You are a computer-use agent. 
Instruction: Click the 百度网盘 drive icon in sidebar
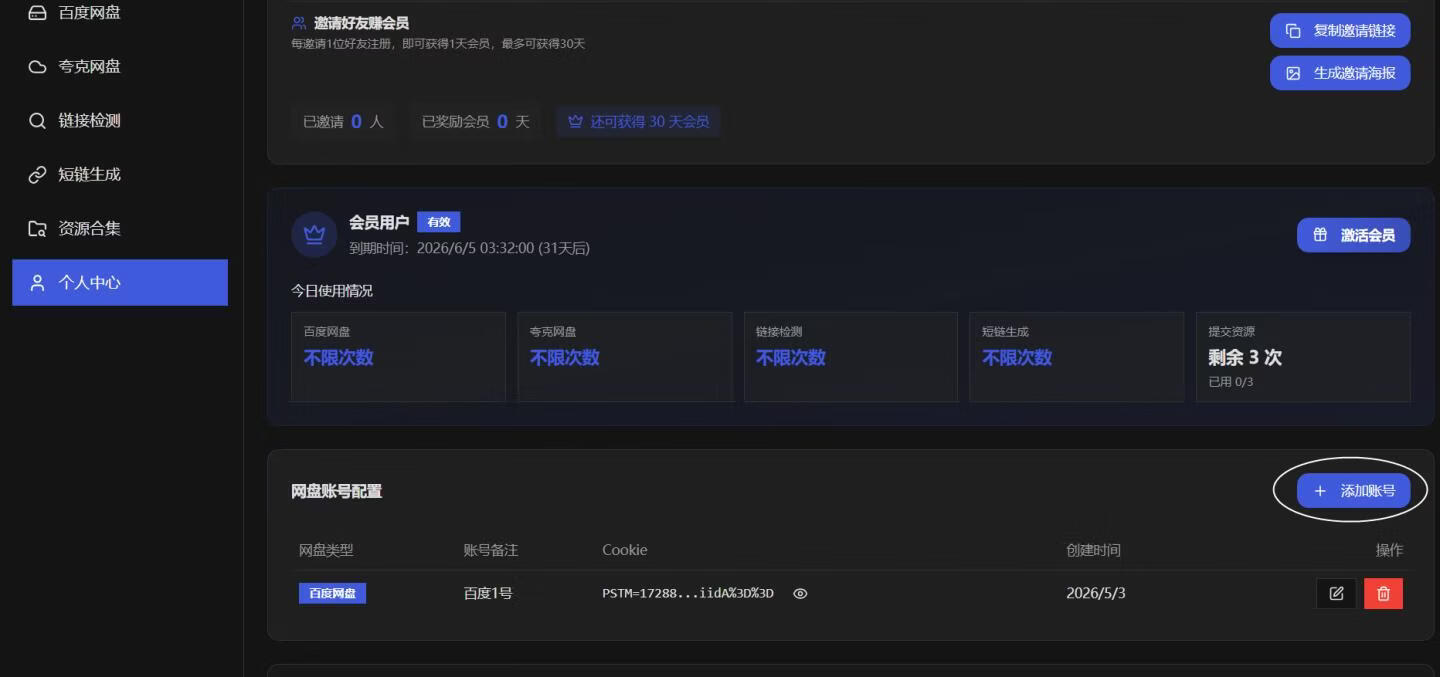click(x=37, y=13)
